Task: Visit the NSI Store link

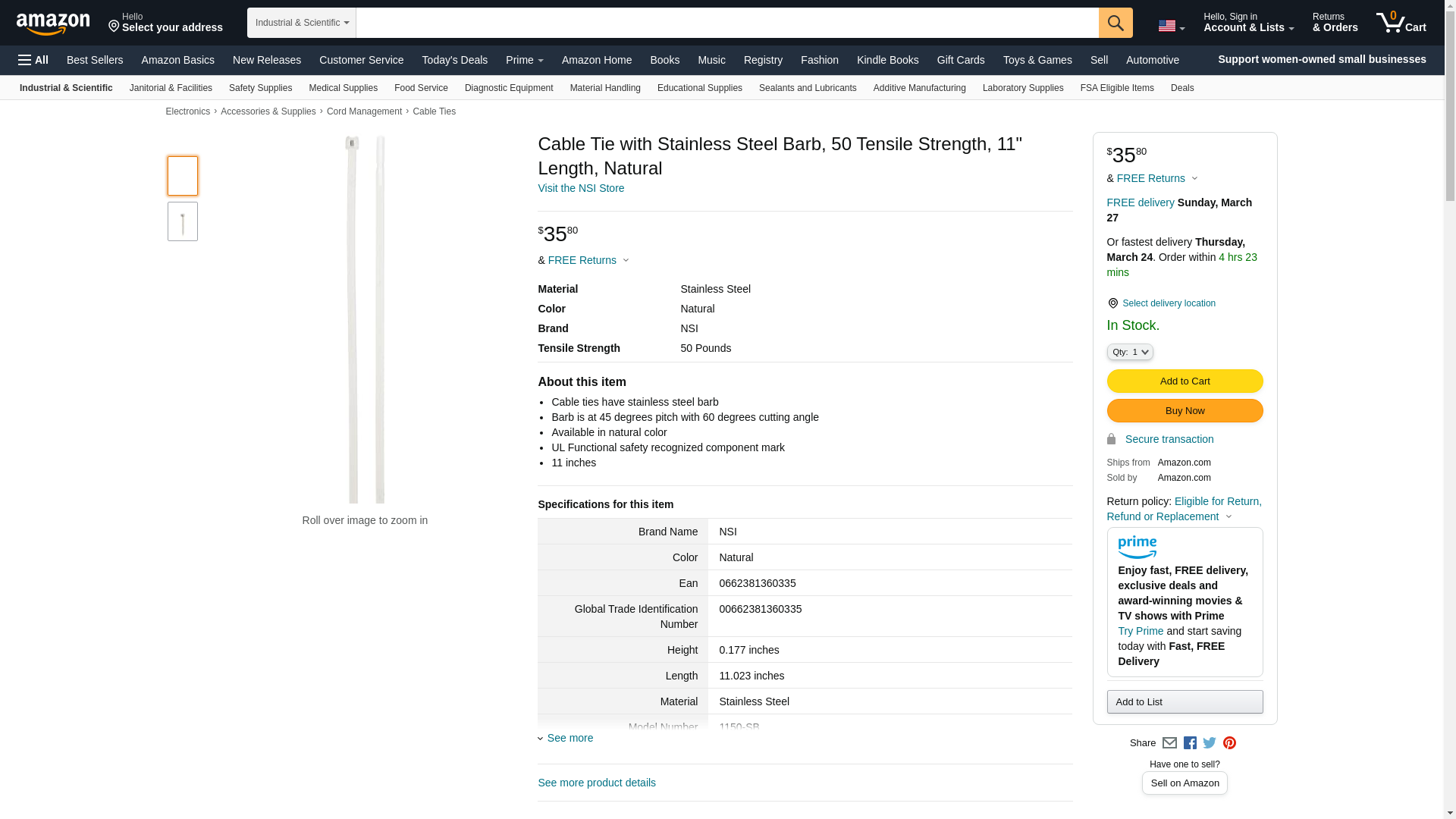Action: click(x=581, y=188)
